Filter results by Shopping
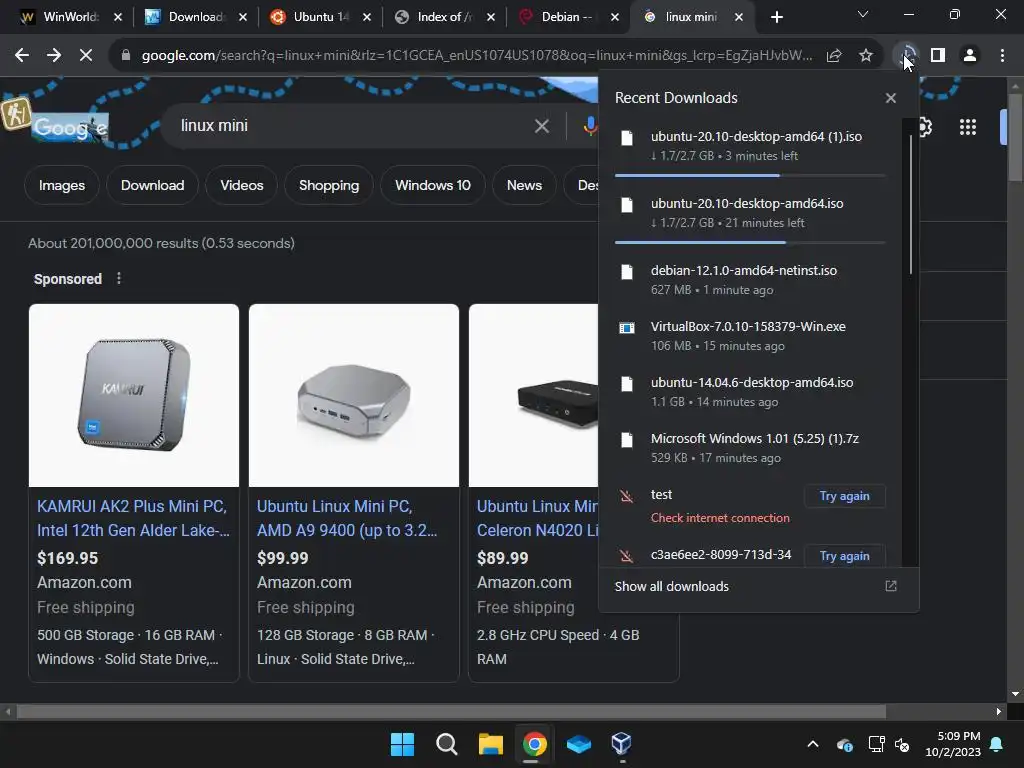 pyautogui.click(x=328, y=185)
